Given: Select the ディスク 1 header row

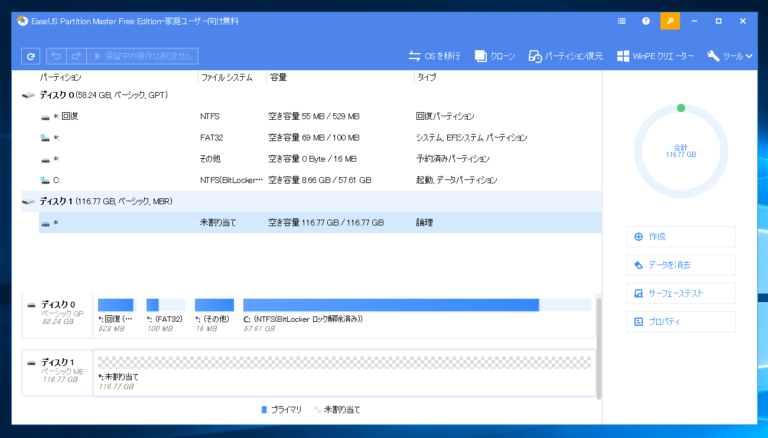Looking at the screenshot, I should coord(311,201).
